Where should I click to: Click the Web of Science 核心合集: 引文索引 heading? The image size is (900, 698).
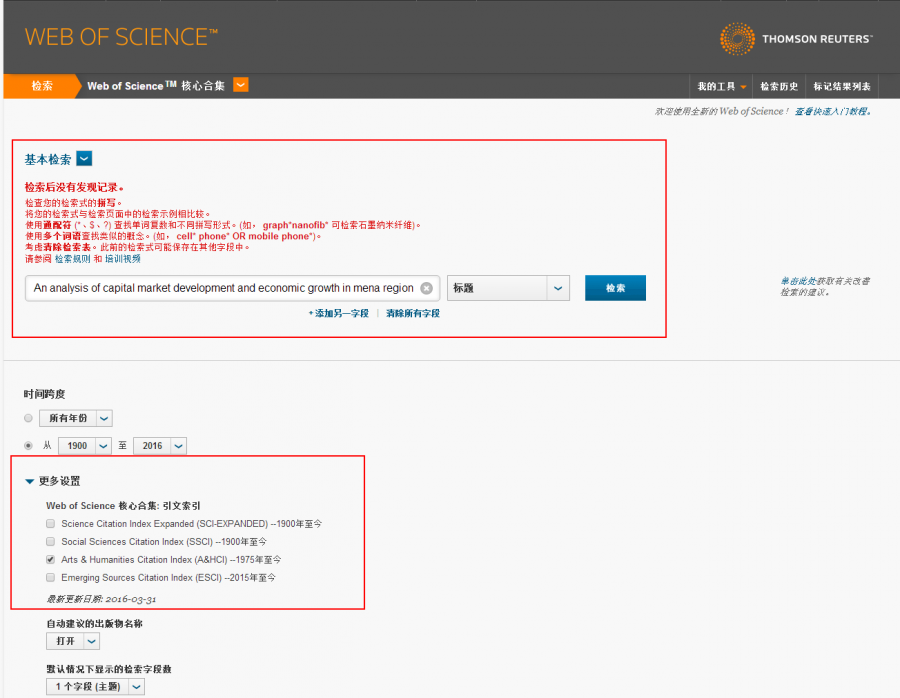click(x=123, y=506)
